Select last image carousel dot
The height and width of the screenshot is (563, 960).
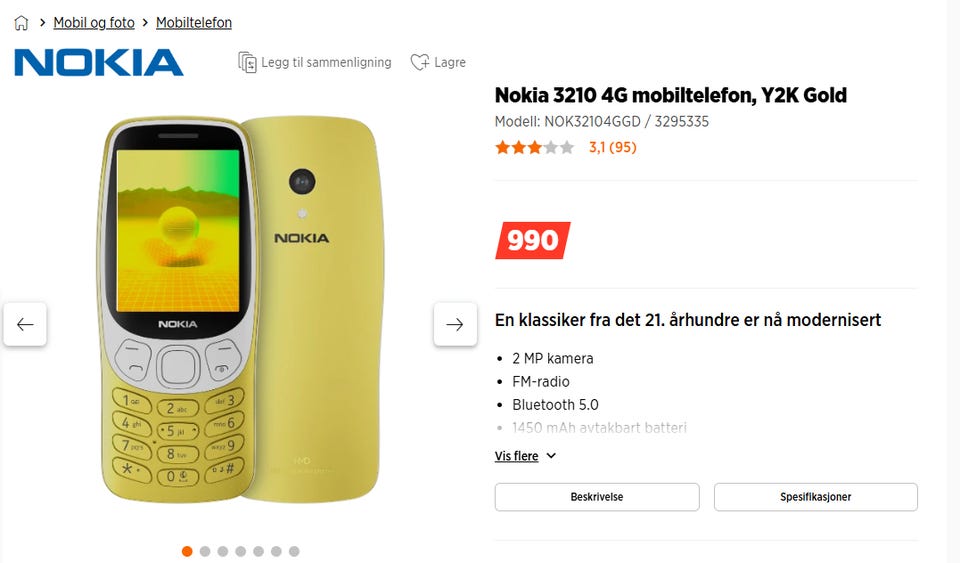294,551
